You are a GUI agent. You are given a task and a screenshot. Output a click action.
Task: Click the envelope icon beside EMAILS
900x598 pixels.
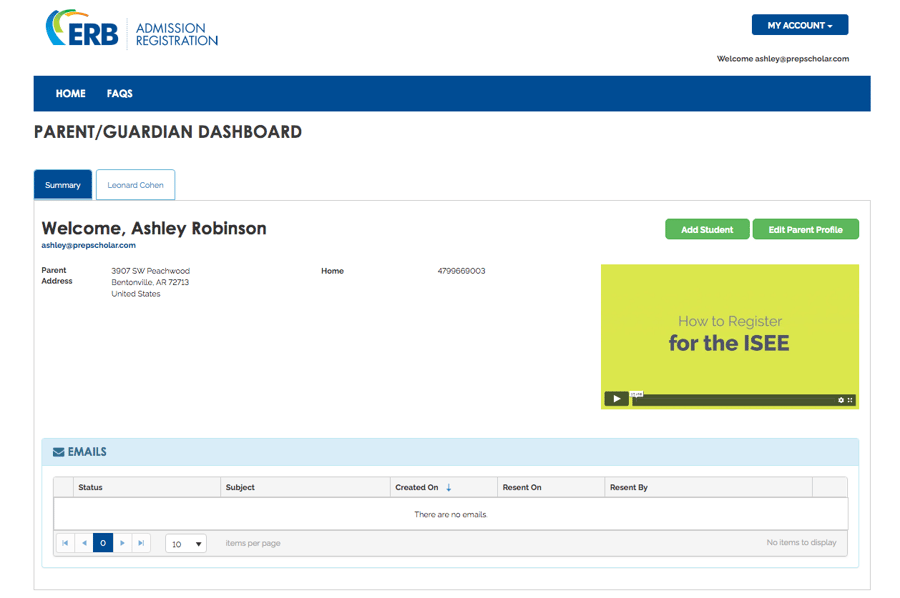59,452
